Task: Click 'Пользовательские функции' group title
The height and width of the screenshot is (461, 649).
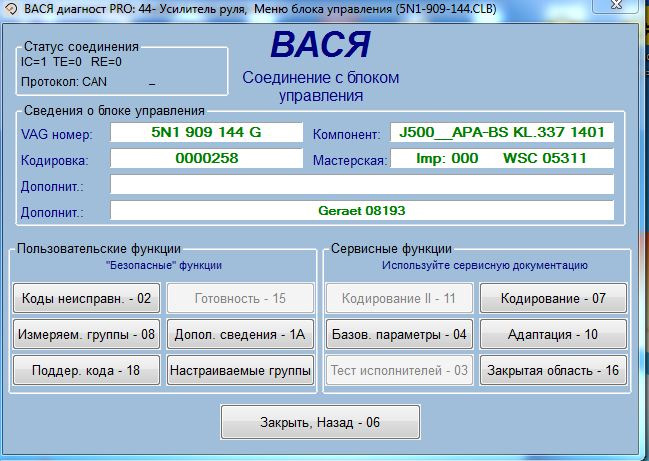Action: pos(99,249)
